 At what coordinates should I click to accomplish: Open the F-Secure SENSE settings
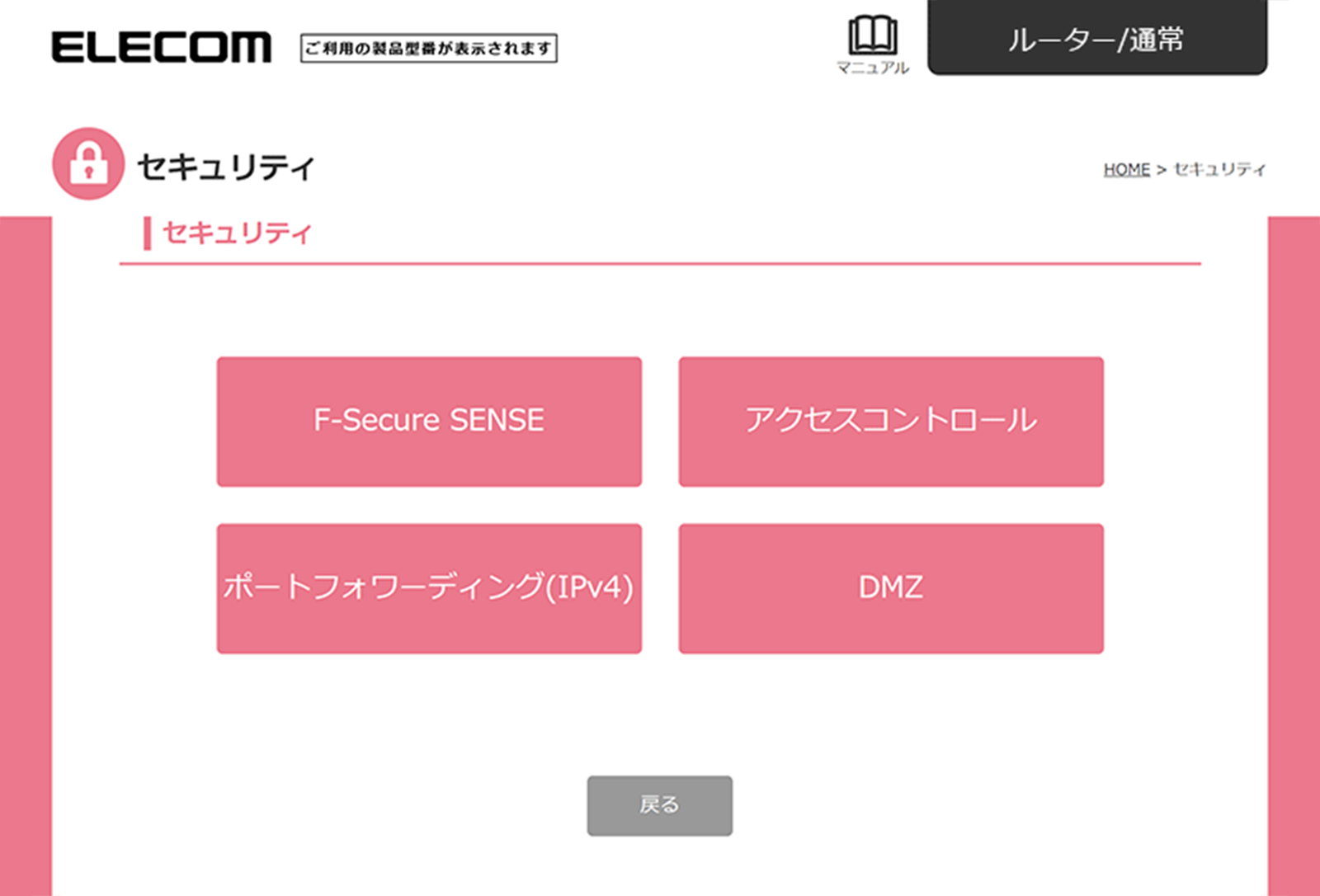click(x=429, y=421)
